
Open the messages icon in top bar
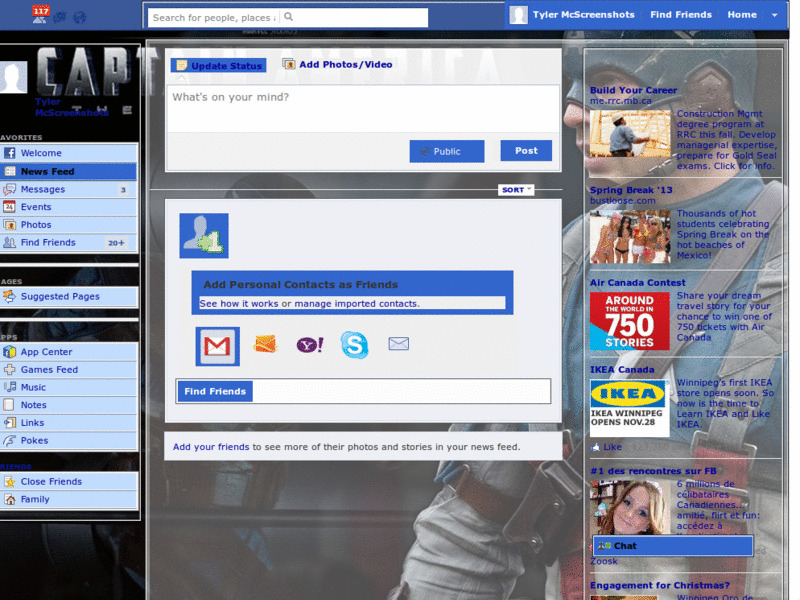point(60,17)
